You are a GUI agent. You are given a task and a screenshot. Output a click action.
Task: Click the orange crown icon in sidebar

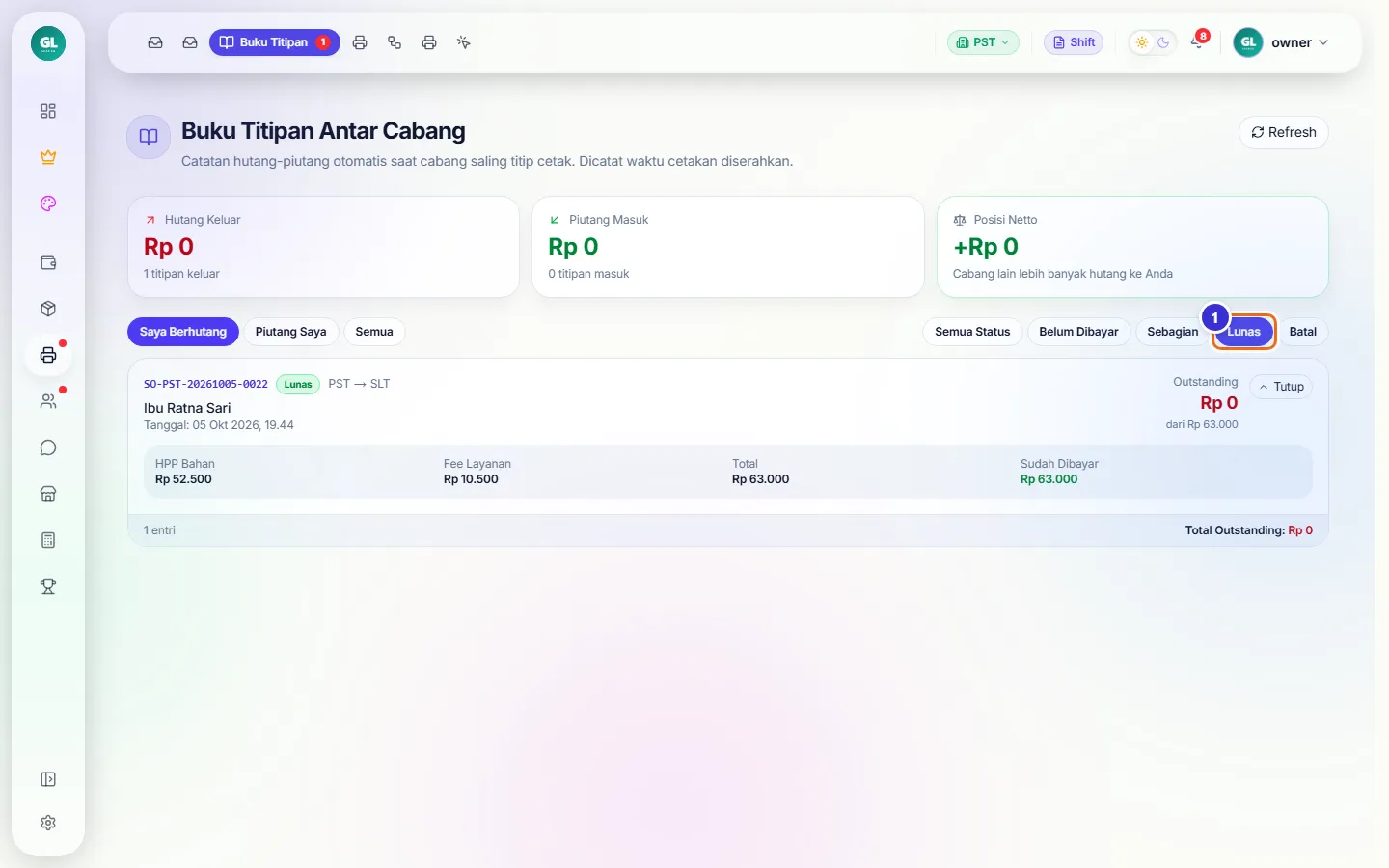click(48, 157)
